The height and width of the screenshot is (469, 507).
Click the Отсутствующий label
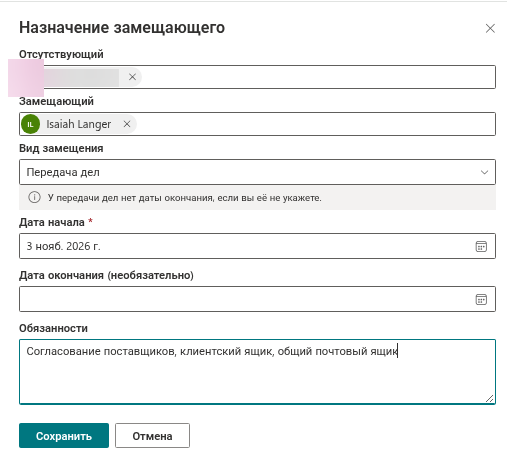point(61,54)
